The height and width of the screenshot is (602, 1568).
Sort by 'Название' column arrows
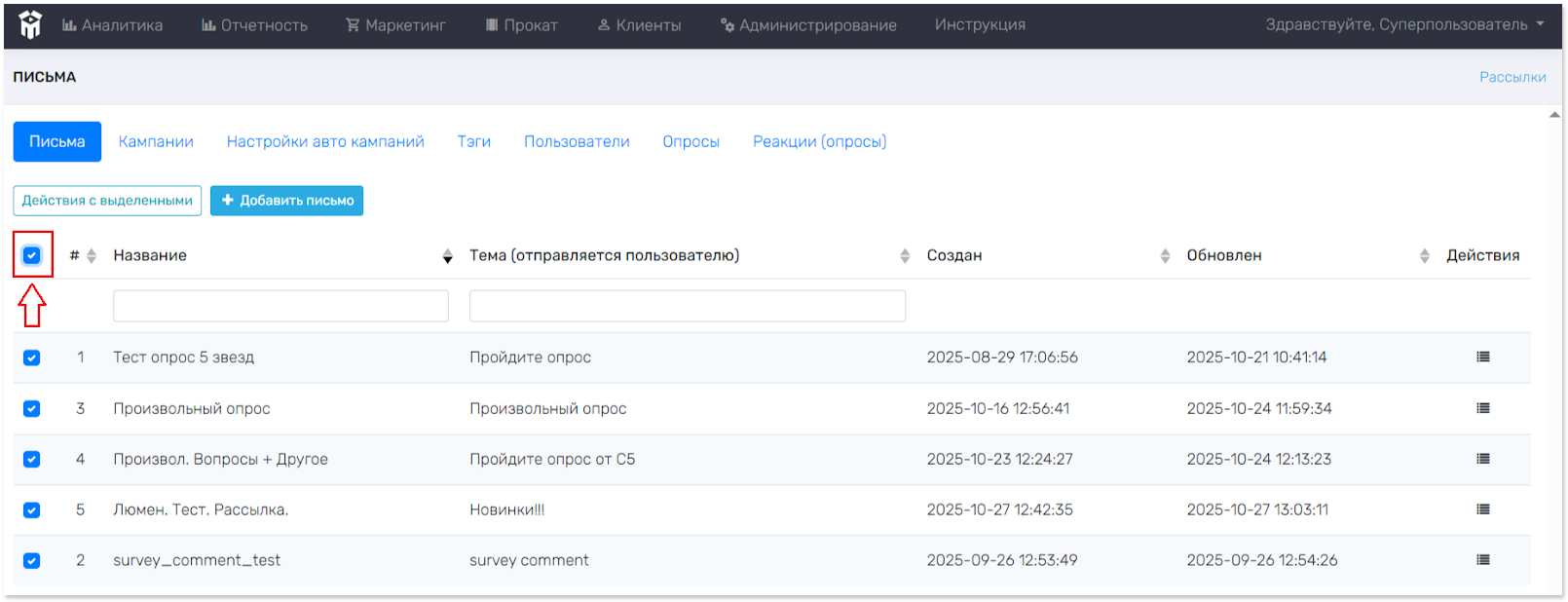[447, 256]
